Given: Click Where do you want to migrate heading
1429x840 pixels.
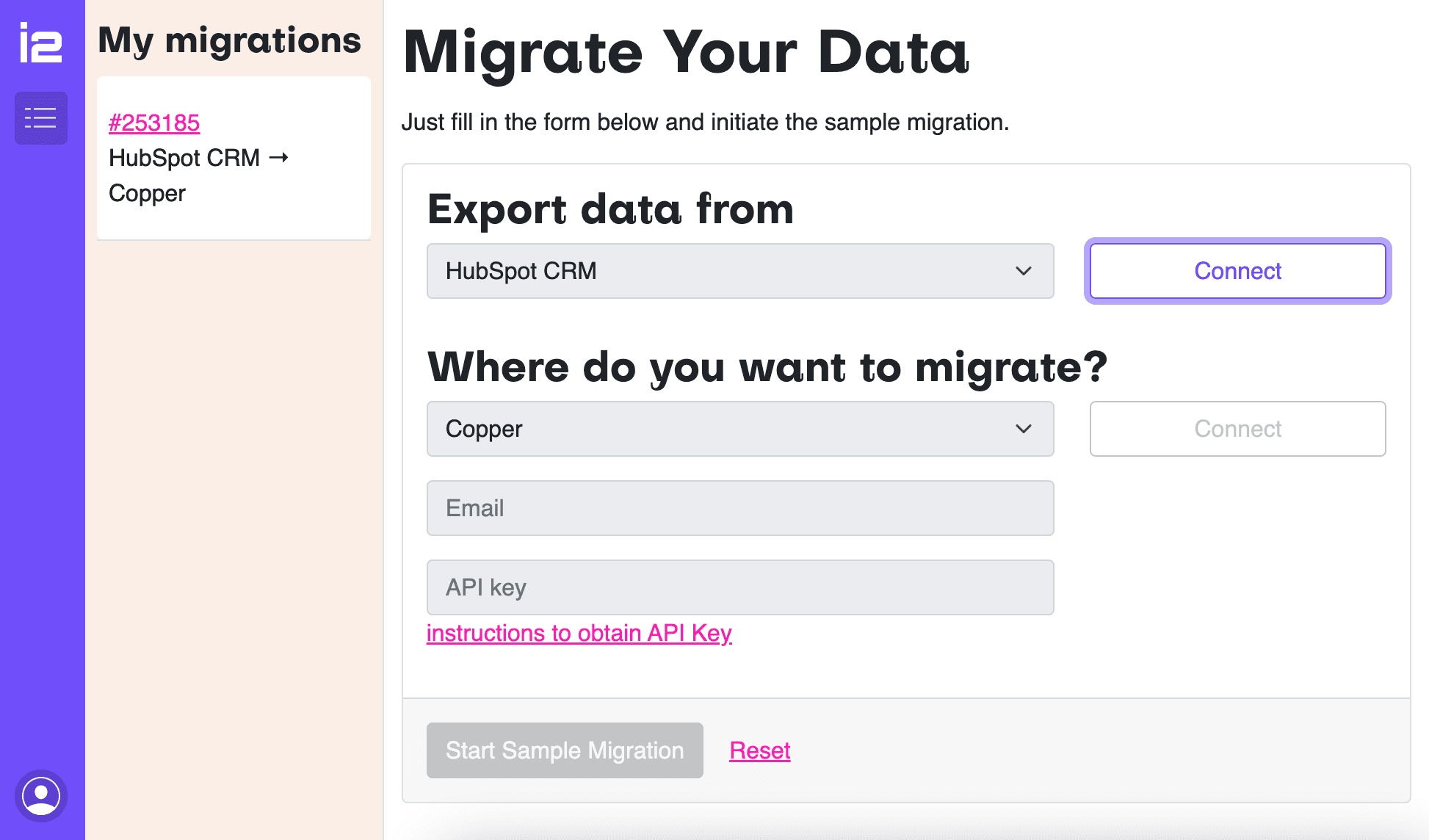Looking at the screenshot, I should (767, 367).
